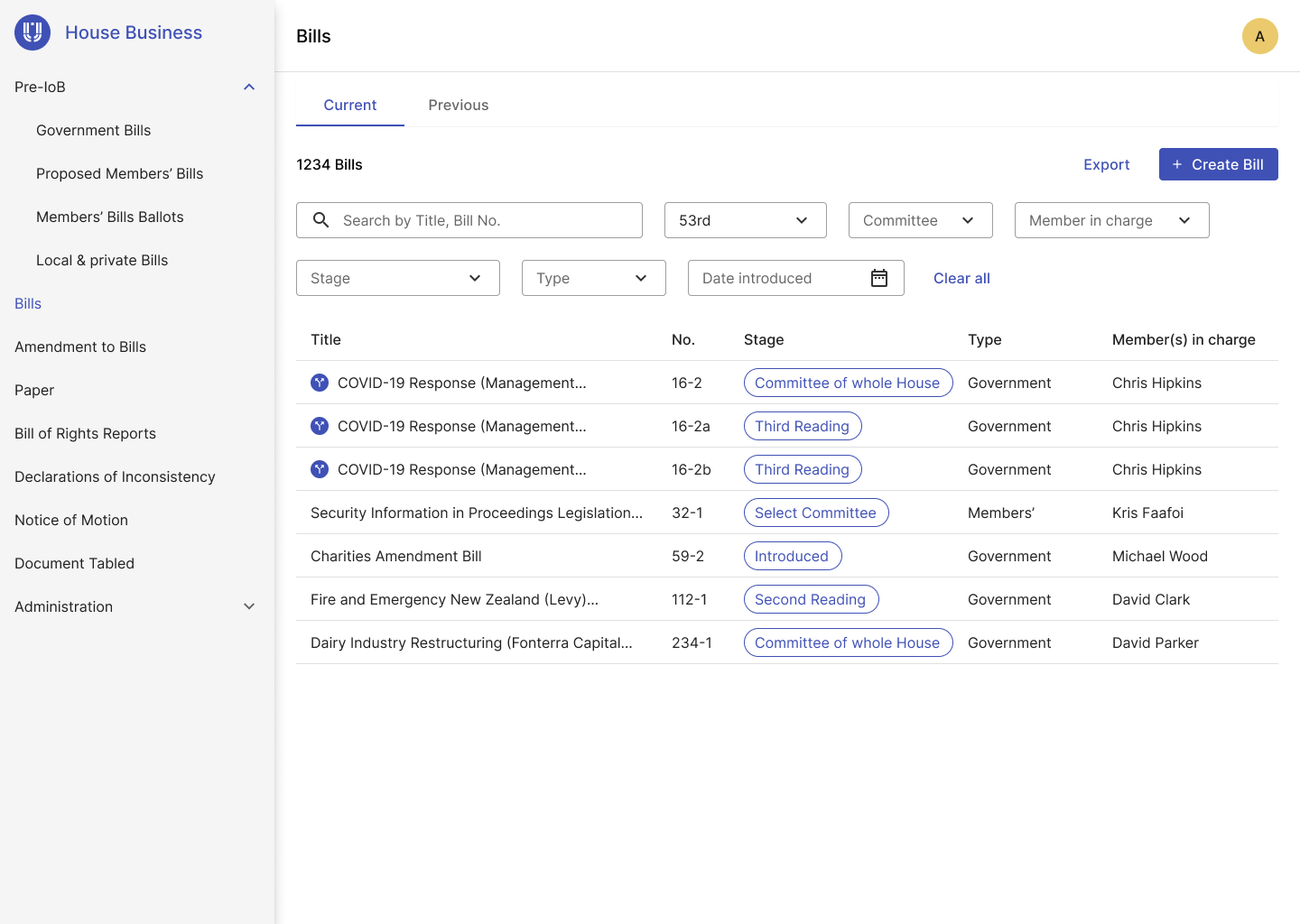Click the Create Bill button
Screen dimensions: 1300x924
(x=1219, y=164)
